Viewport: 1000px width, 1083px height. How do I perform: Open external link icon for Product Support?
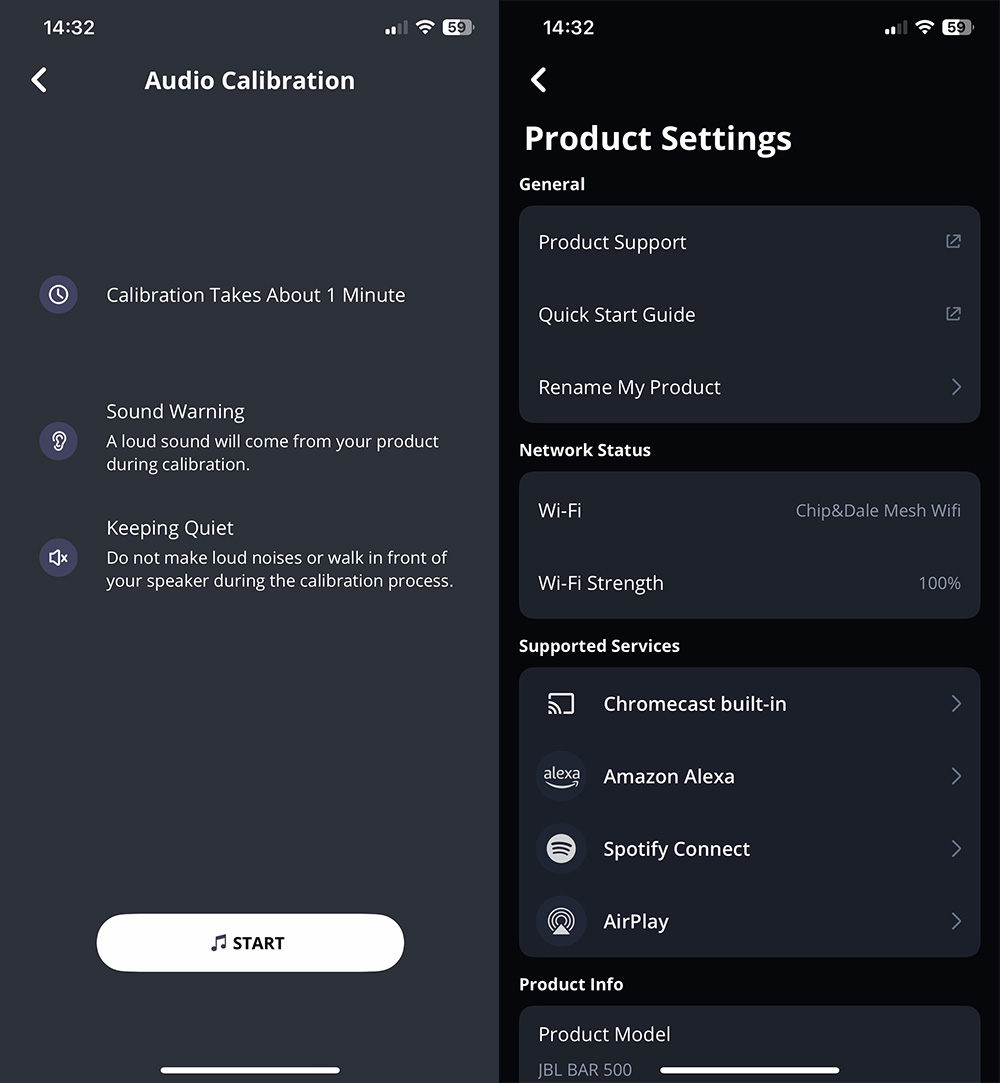point(953,242)
